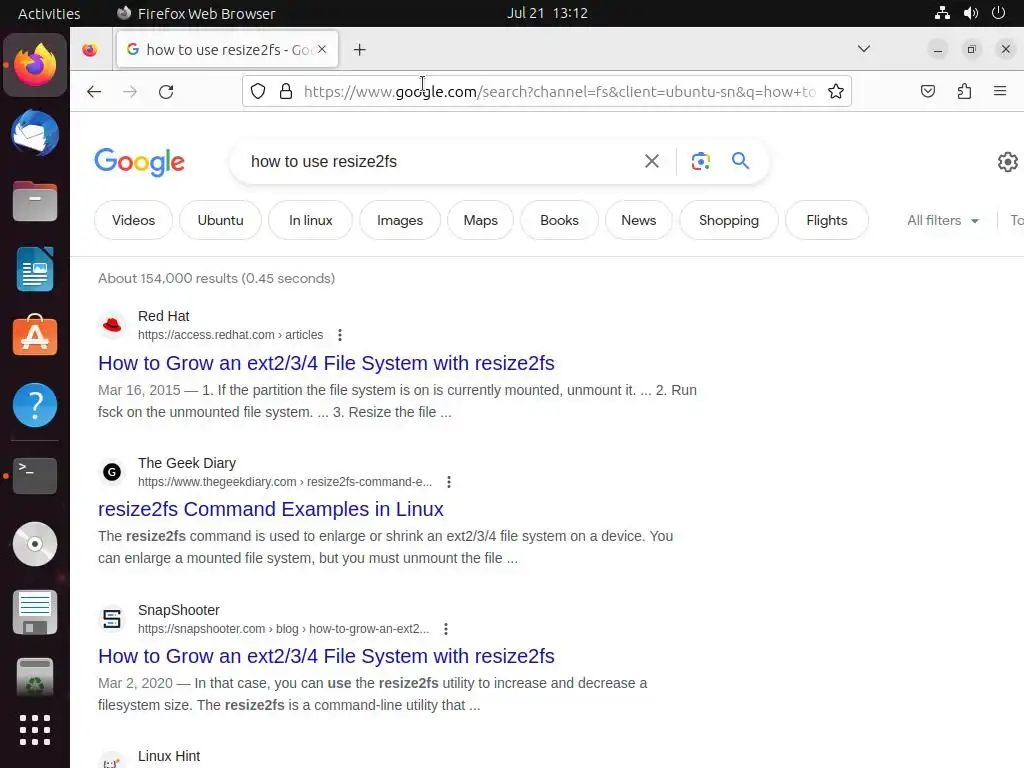This screenshot has width=1024, height=768.
Task: Open the volume indicator
Action: coord(970,13)
